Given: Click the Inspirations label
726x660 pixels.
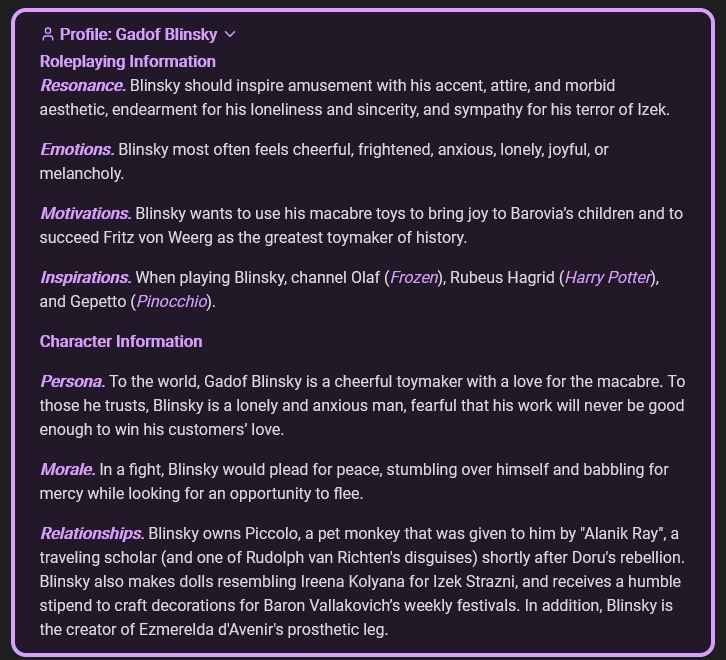Looking at the screenshot, I should 85,277.
